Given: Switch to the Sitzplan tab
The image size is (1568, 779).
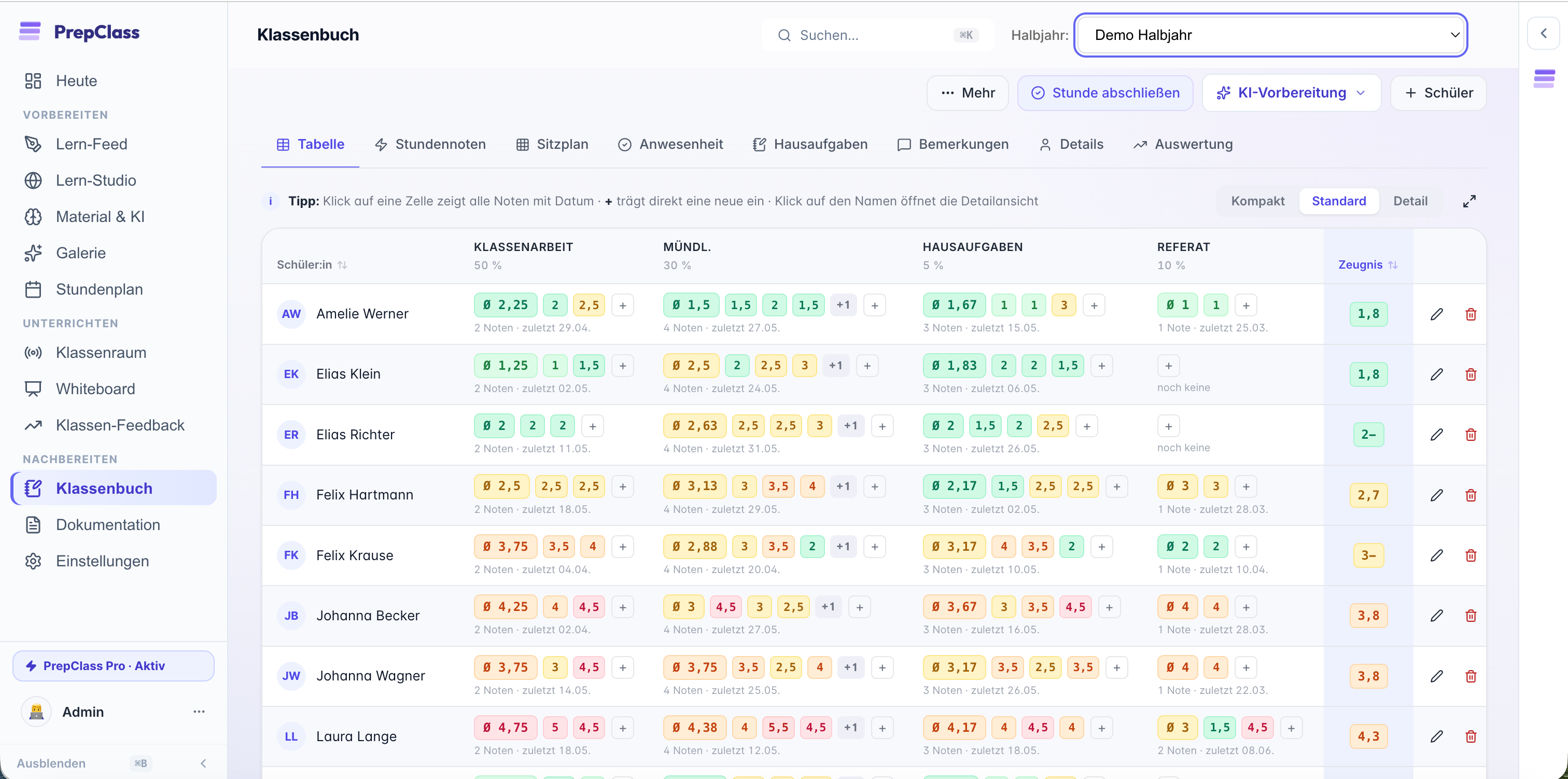Looking at the screenshot, I should [552, 144].
